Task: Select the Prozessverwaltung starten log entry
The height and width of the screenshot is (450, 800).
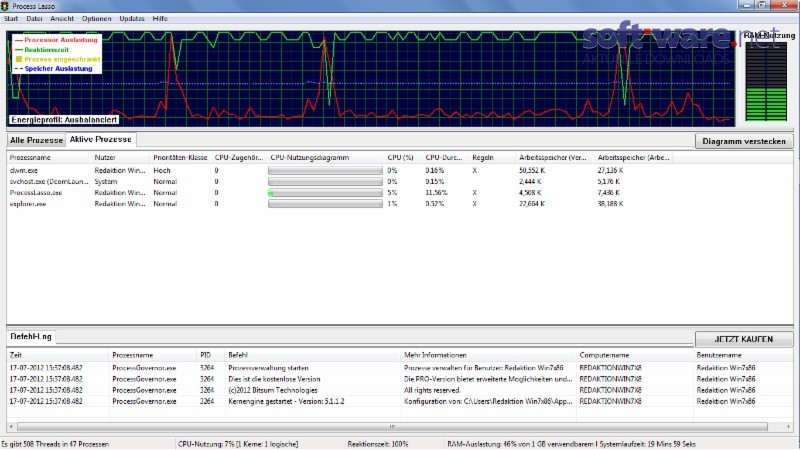Action: [400, 368]
